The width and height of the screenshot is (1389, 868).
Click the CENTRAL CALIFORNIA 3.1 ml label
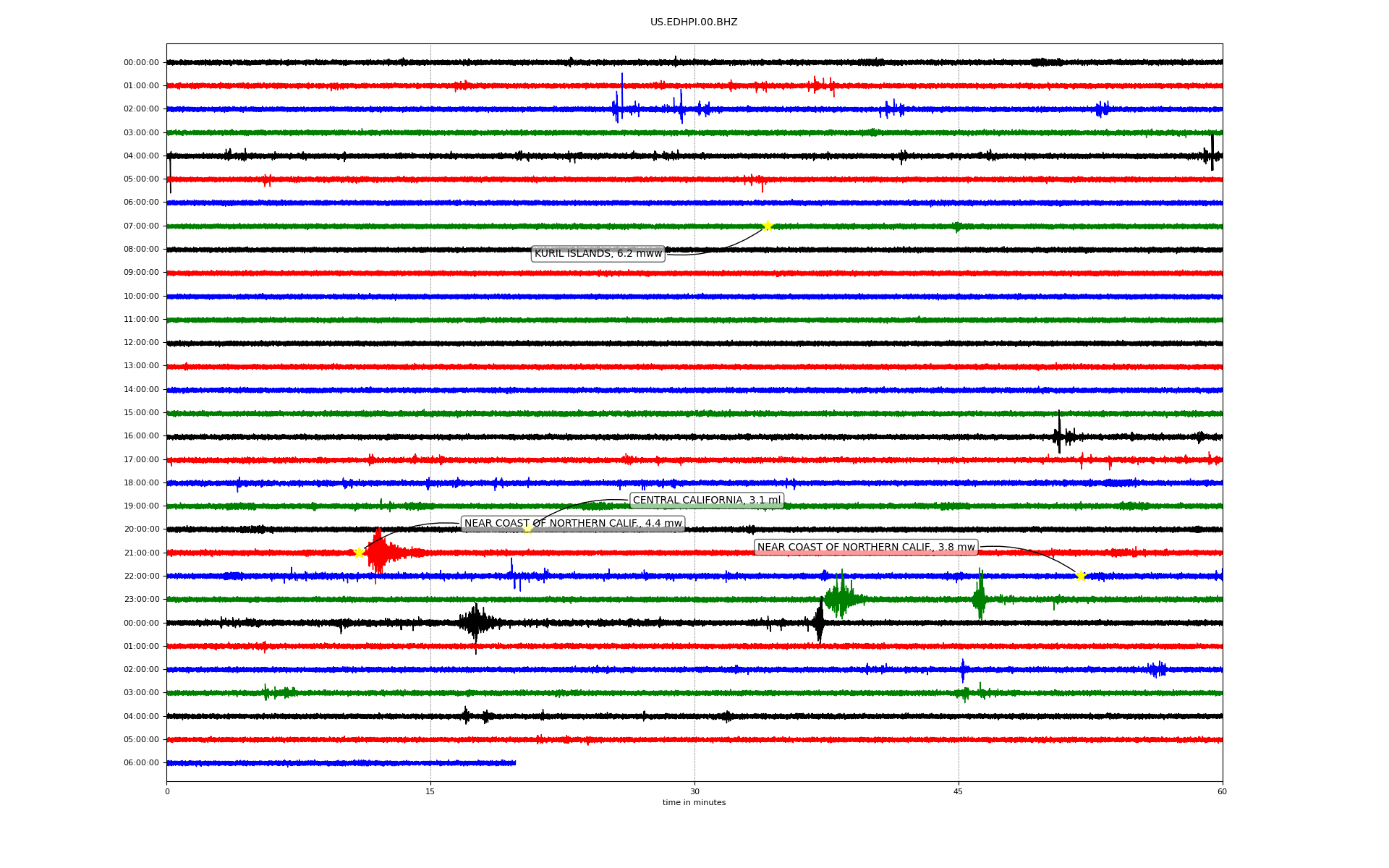pos(707,501)
